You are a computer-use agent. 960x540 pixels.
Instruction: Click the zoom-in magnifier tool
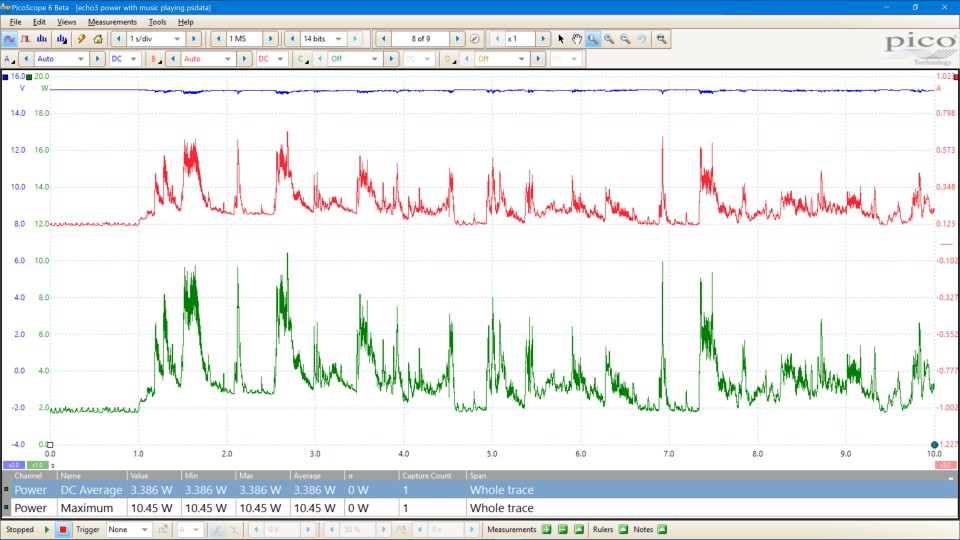(x=609, y=39)
